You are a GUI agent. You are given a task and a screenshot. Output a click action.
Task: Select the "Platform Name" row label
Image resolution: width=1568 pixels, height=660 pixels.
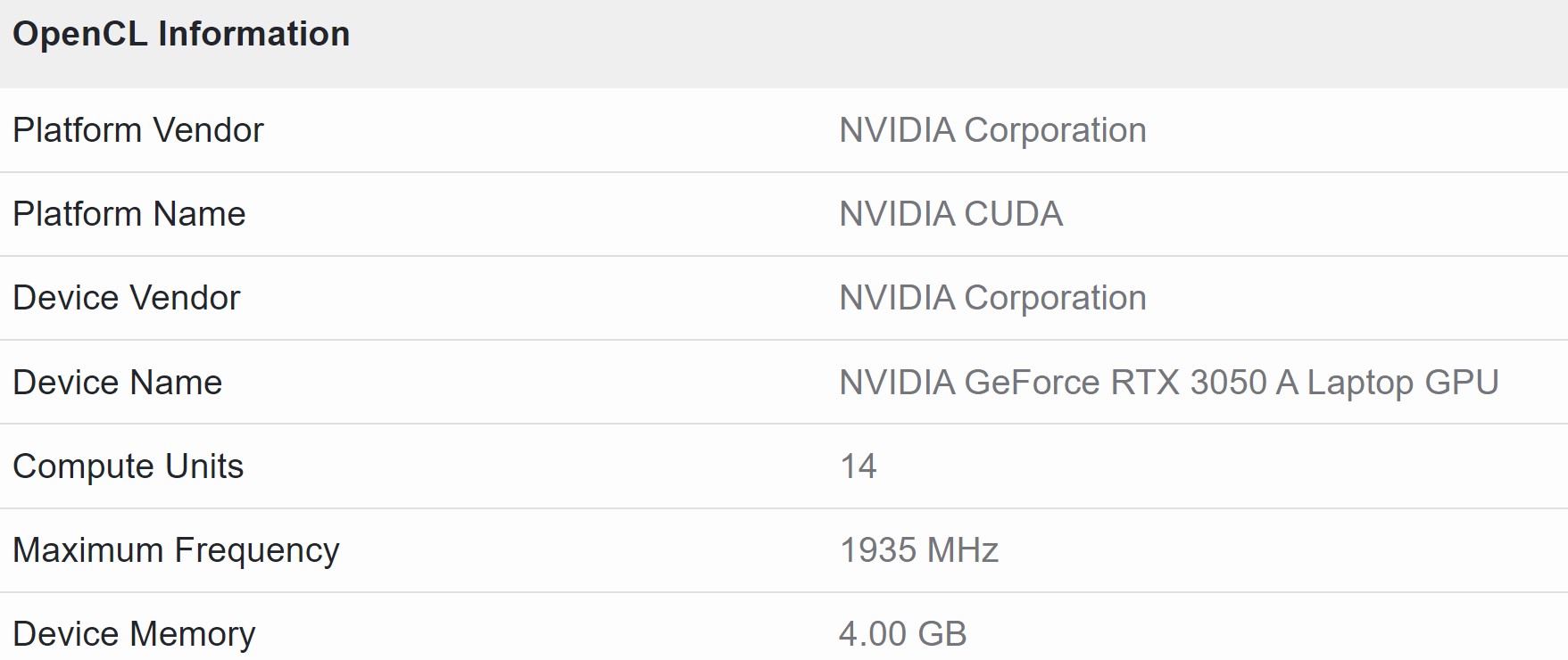click(129, 214)
